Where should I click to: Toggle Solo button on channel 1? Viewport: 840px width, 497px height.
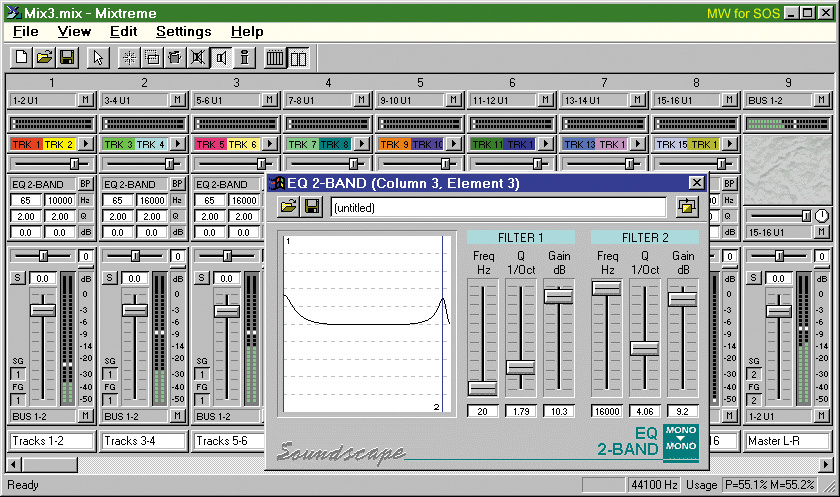pos(16,278)
